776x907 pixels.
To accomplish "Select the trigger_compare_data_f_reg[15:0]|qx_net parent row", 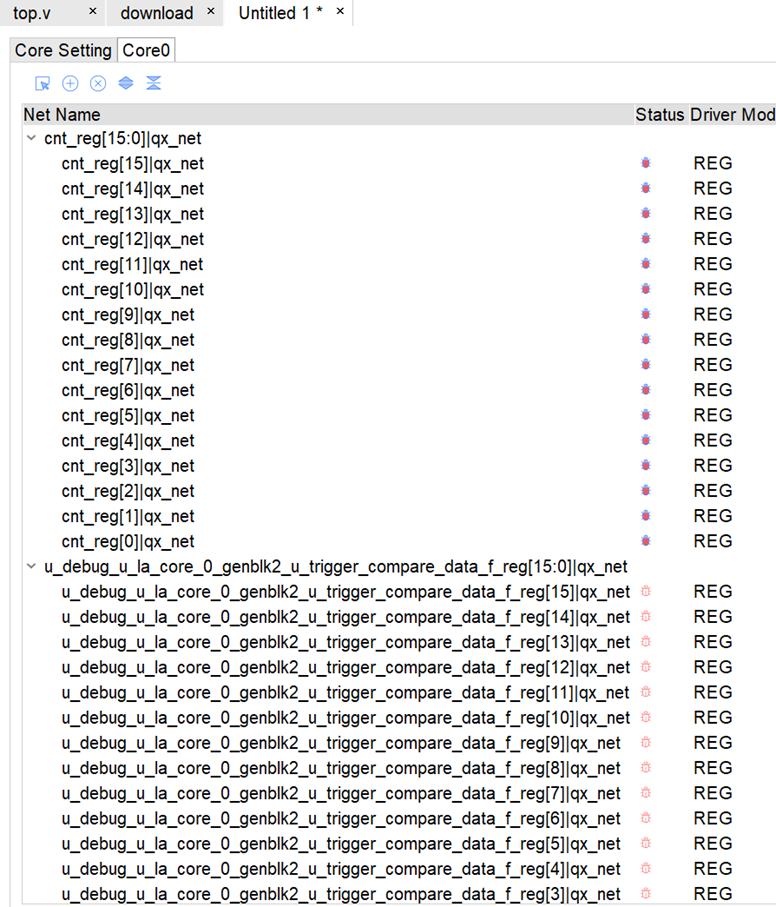I will coord(399,566).
